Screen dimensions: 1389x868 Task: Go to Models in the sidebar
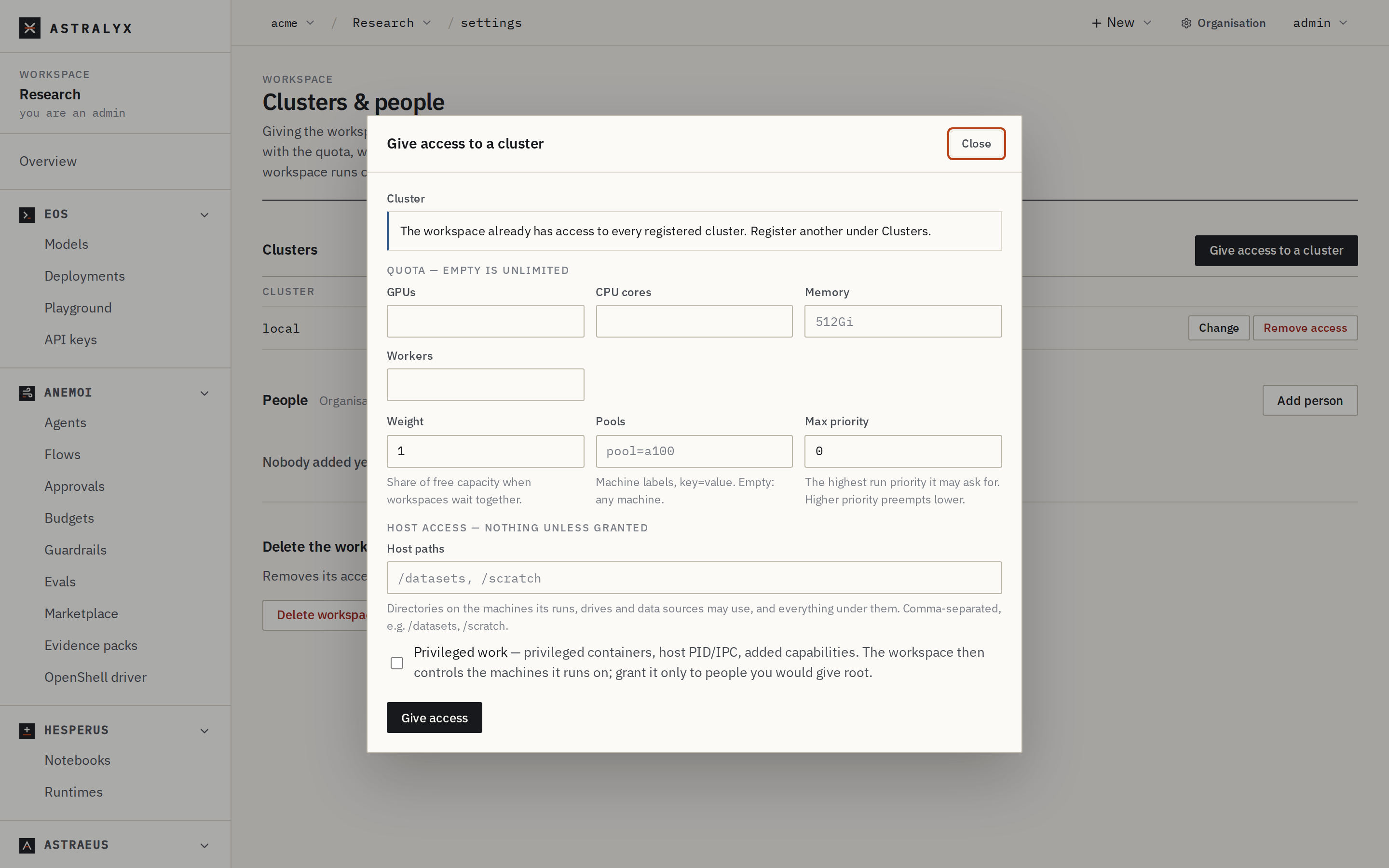point(67,244)
